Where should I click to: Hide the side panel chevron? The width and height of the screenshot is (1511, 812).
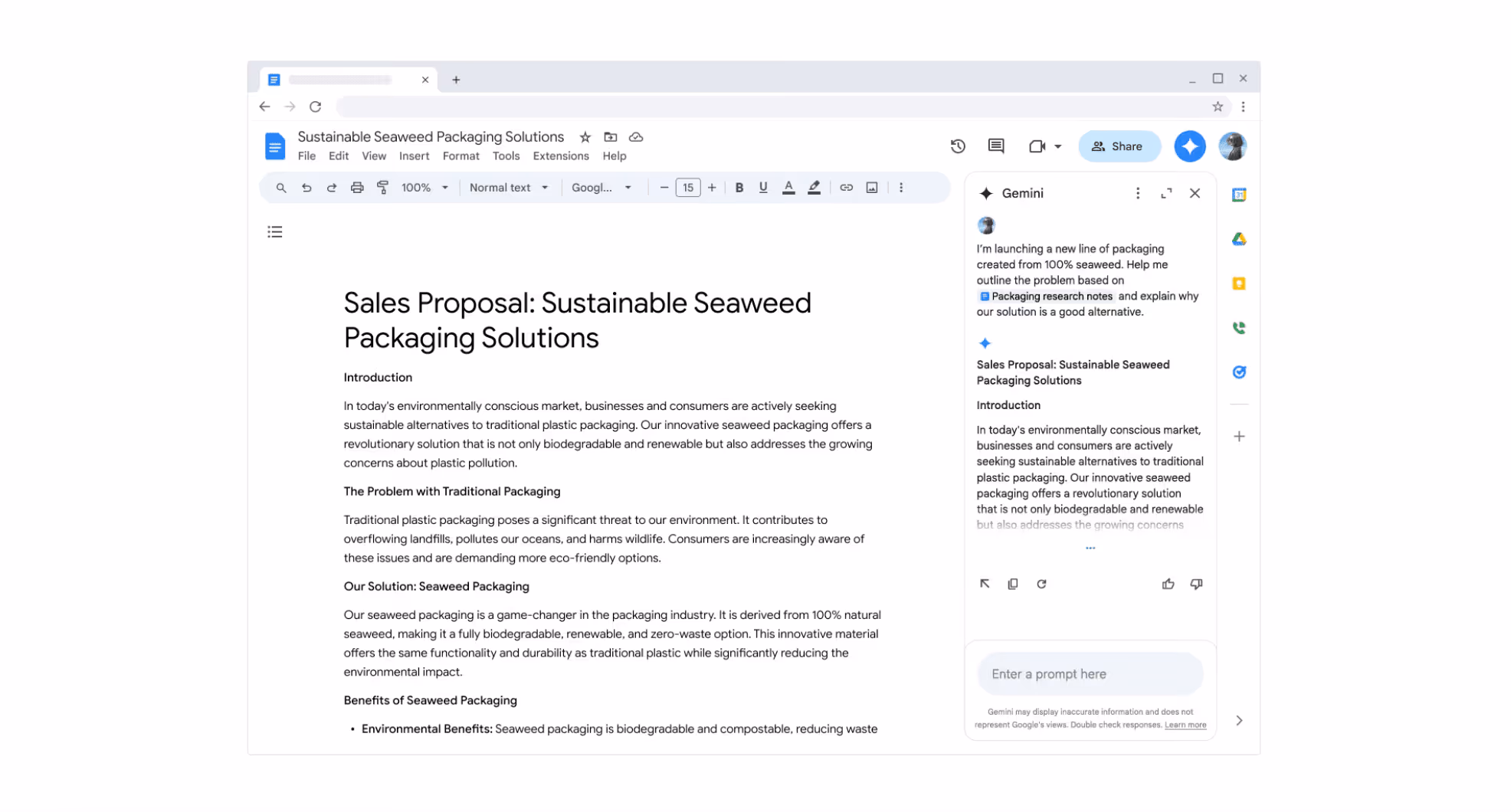[1239, 721]
